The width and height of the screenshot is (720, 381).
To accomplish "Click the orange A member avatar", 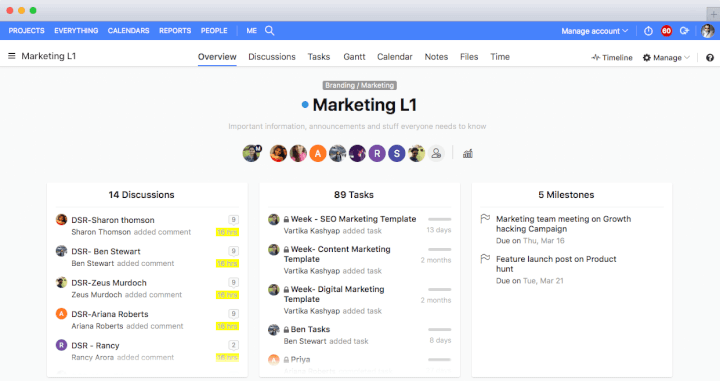I will [318, 153].
